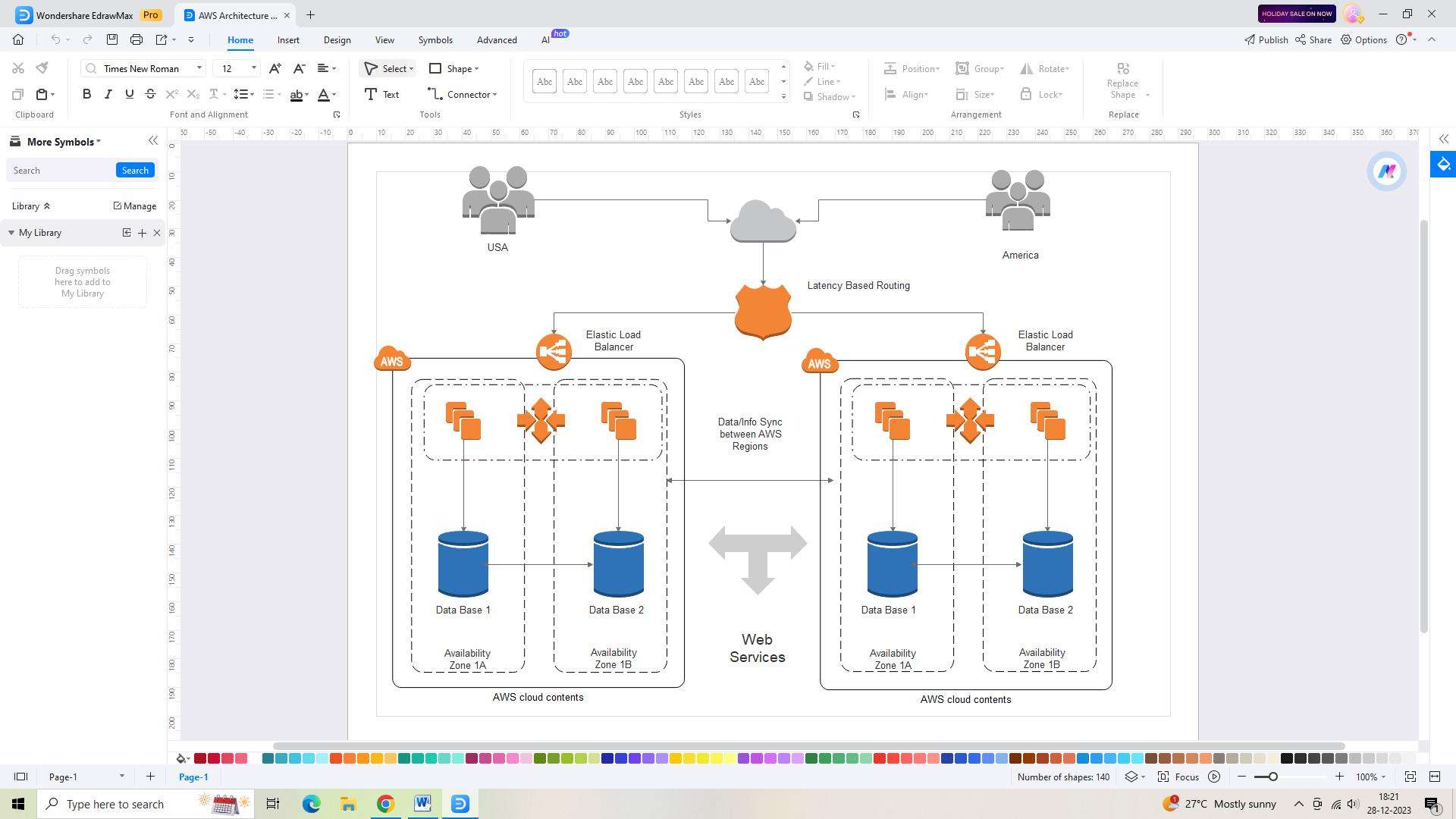Click the Symbols menu tab
Screen dimensions: 1456x819
click(x=435, y=40)
